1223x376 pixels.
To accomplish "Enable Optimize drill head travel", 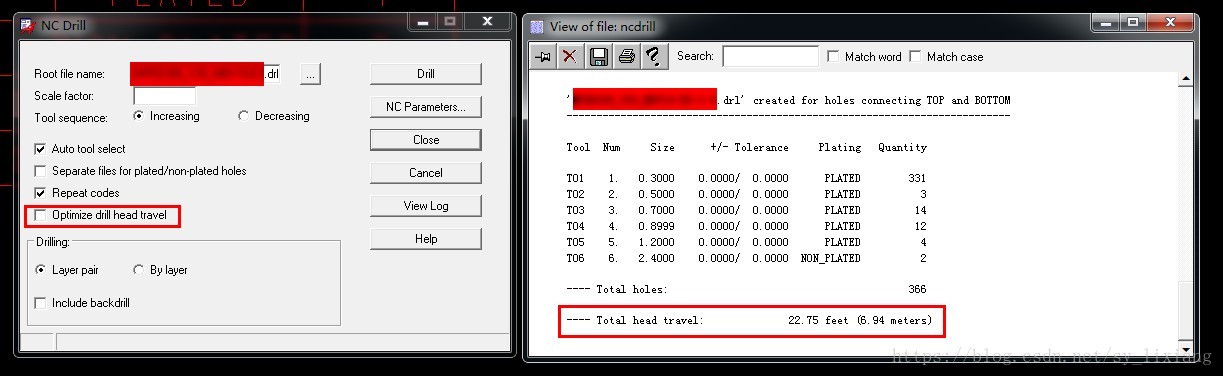I will point(40,215).
